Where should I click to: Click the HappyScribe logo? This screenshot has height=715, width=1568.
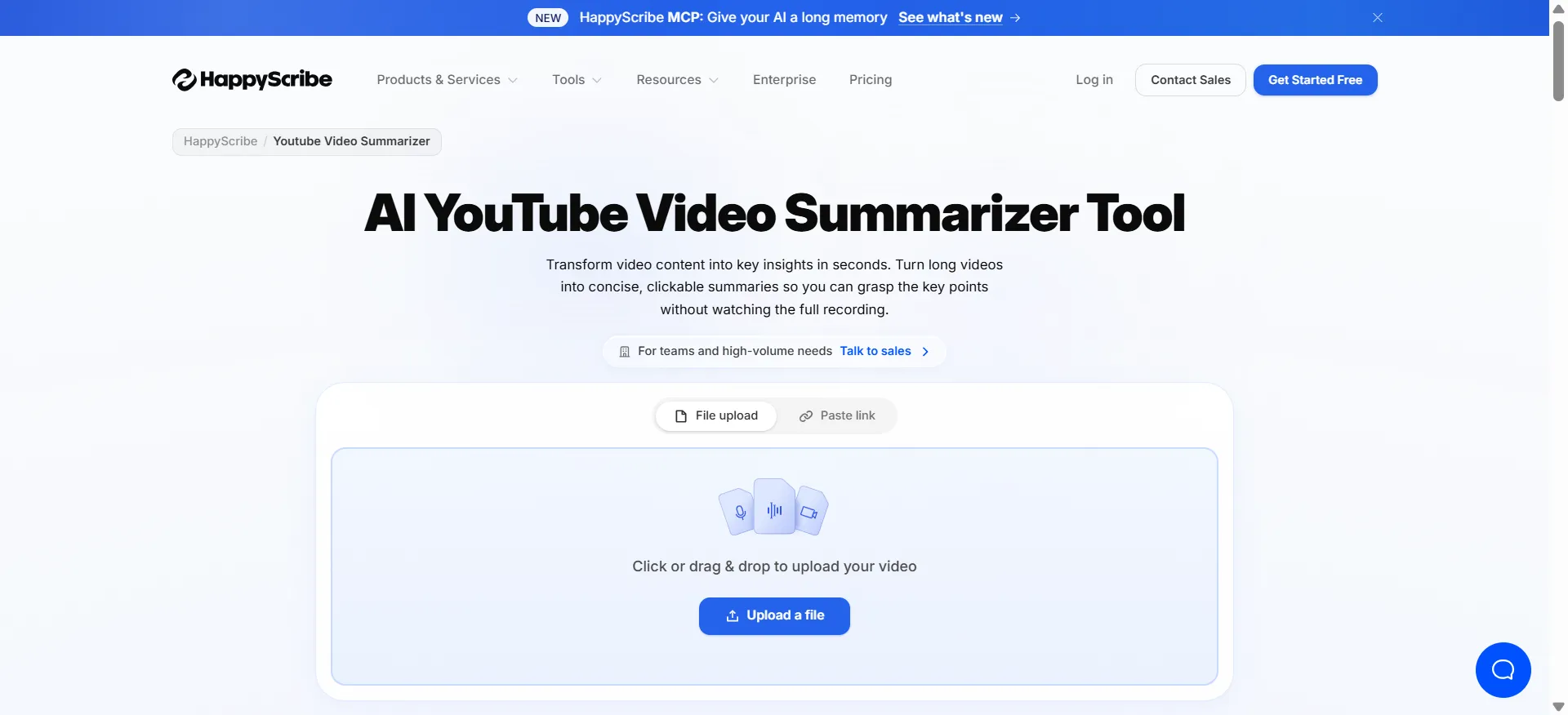(x=252, y=79)
